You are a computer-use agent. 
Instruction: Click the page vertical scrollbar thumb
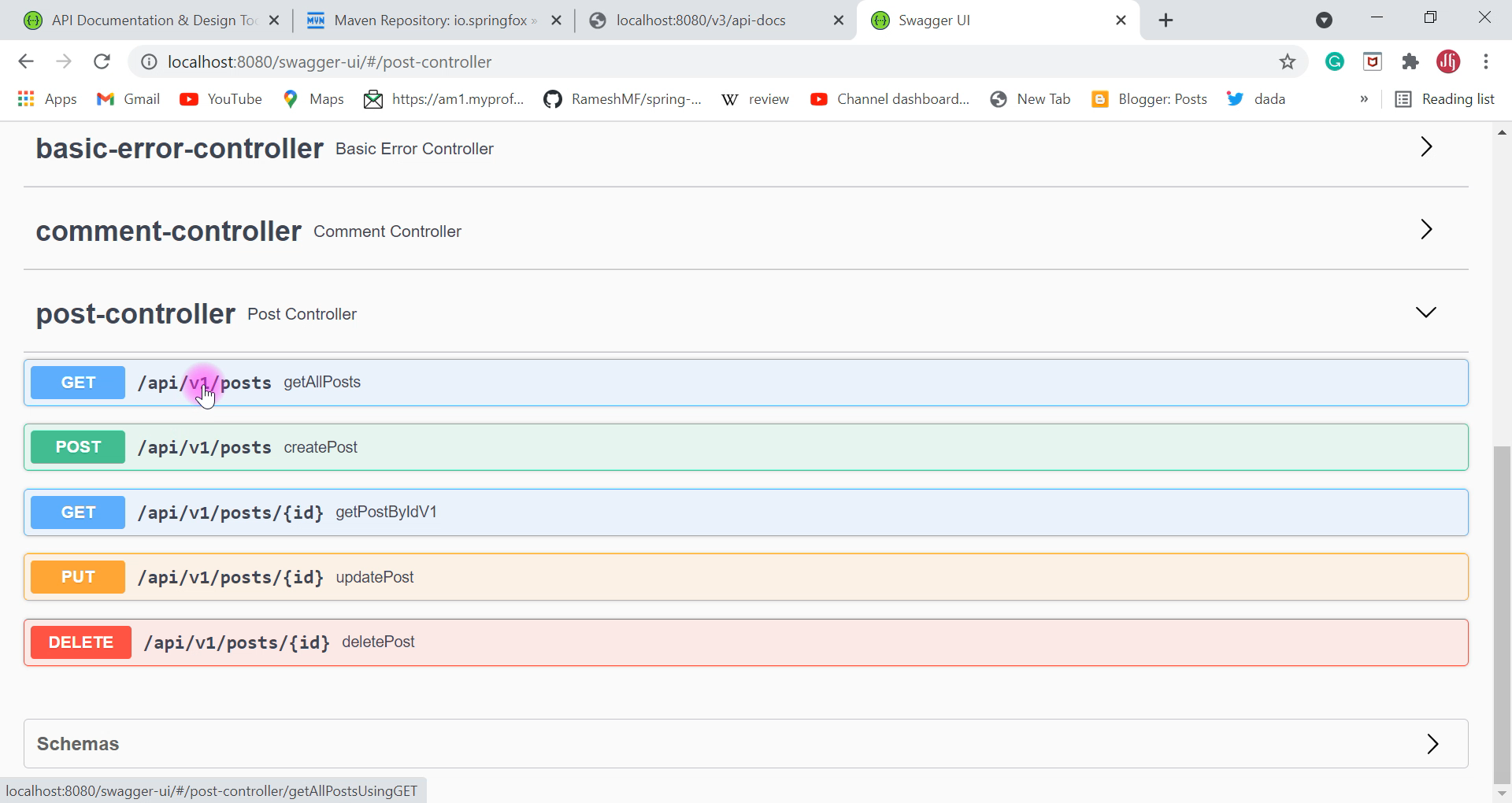tap(1502, 614)
